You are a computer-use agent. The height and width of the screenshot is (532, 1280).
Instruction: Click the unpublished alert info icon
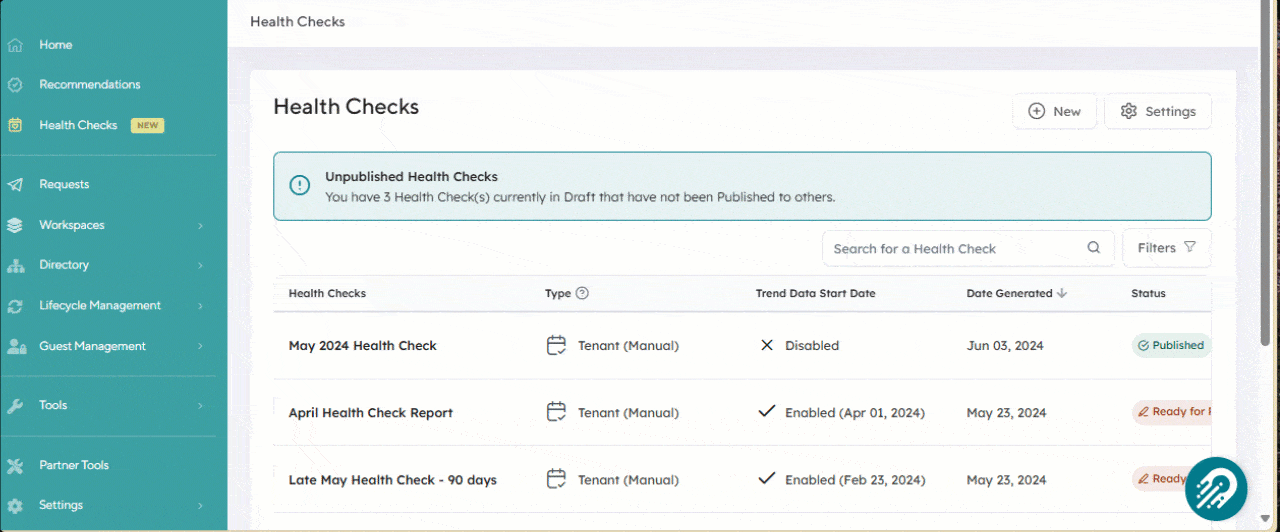click(x=299, y=185)
